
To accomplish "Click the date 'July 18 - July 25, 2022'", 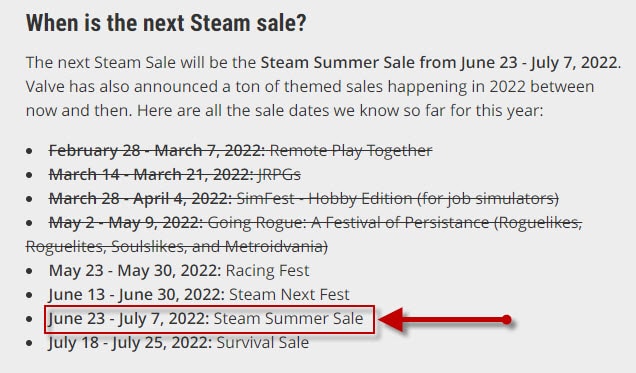I will (x=130, y=343).
